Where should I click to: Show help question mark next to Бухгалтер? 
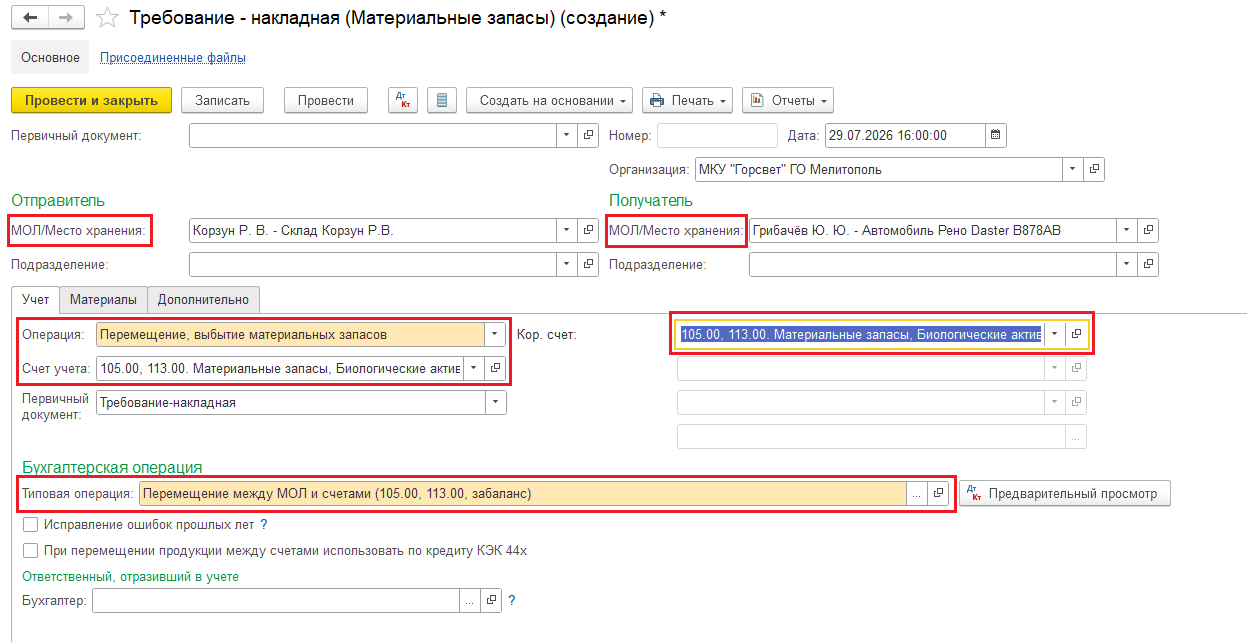[512, 600]
